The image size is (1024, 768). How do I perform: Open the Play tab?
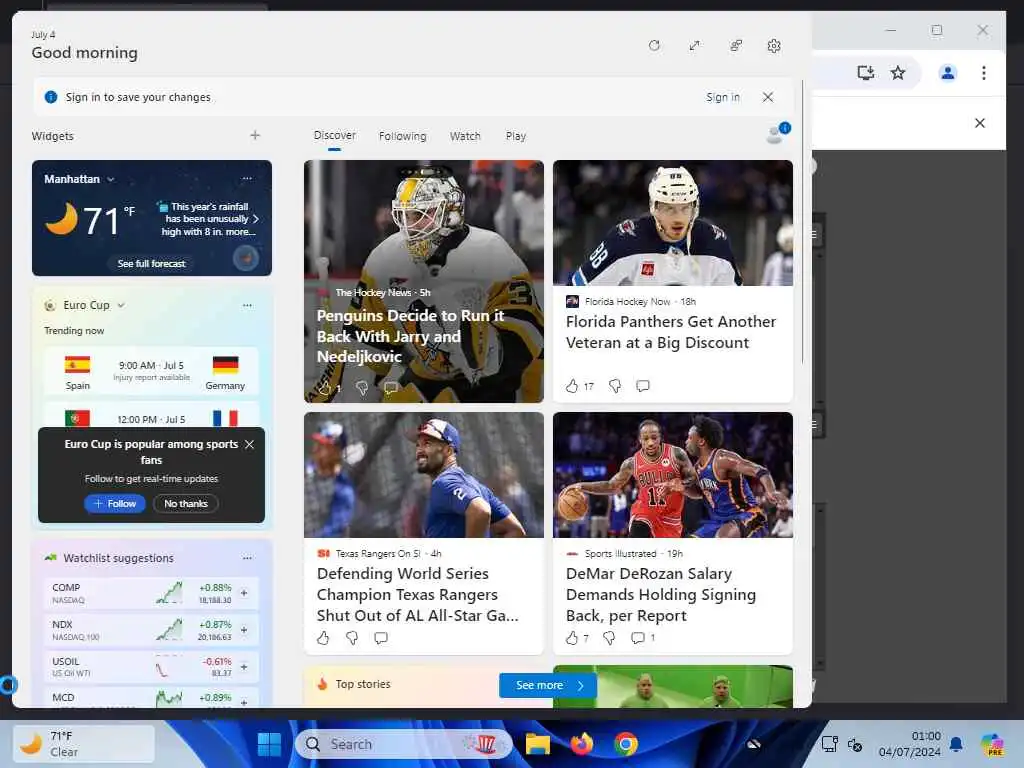tap(516, 136)
